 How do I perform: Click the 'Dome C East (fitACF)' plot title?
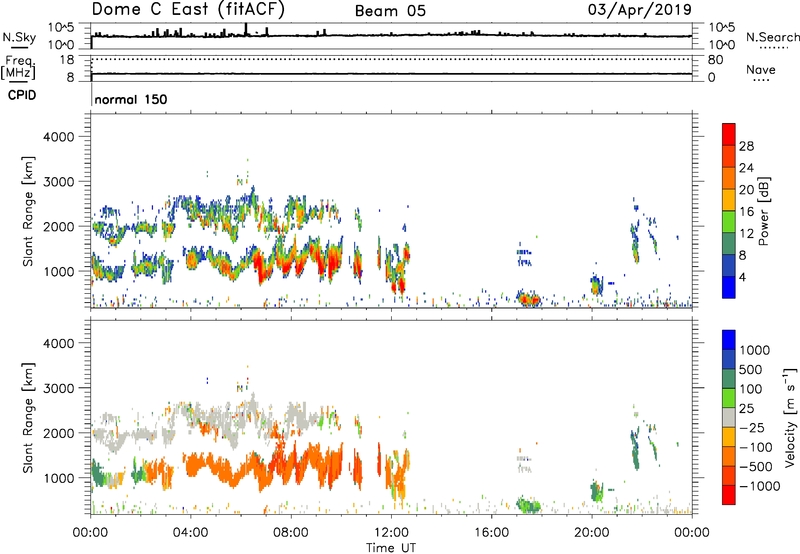[x=188, y=9]
